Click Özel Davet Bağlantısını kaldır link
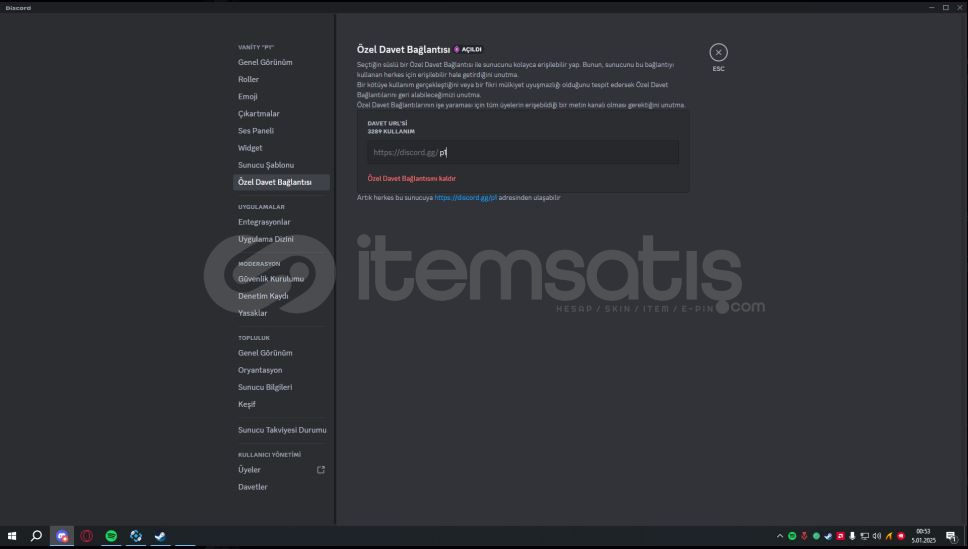The image size is (968, 549). point(412,178)
